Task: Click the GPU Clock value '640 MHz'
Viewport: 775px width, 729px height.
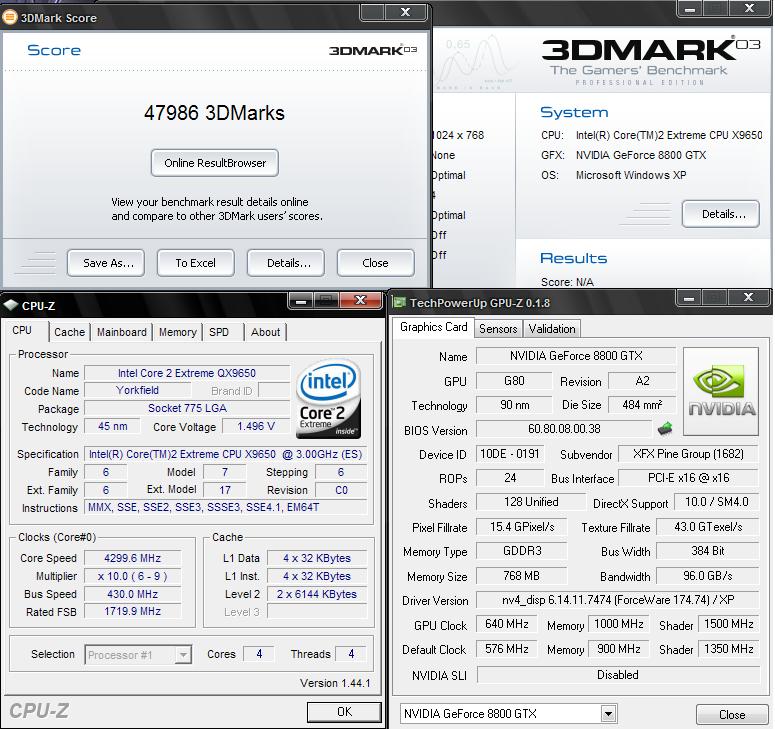Action: [507, 624]
